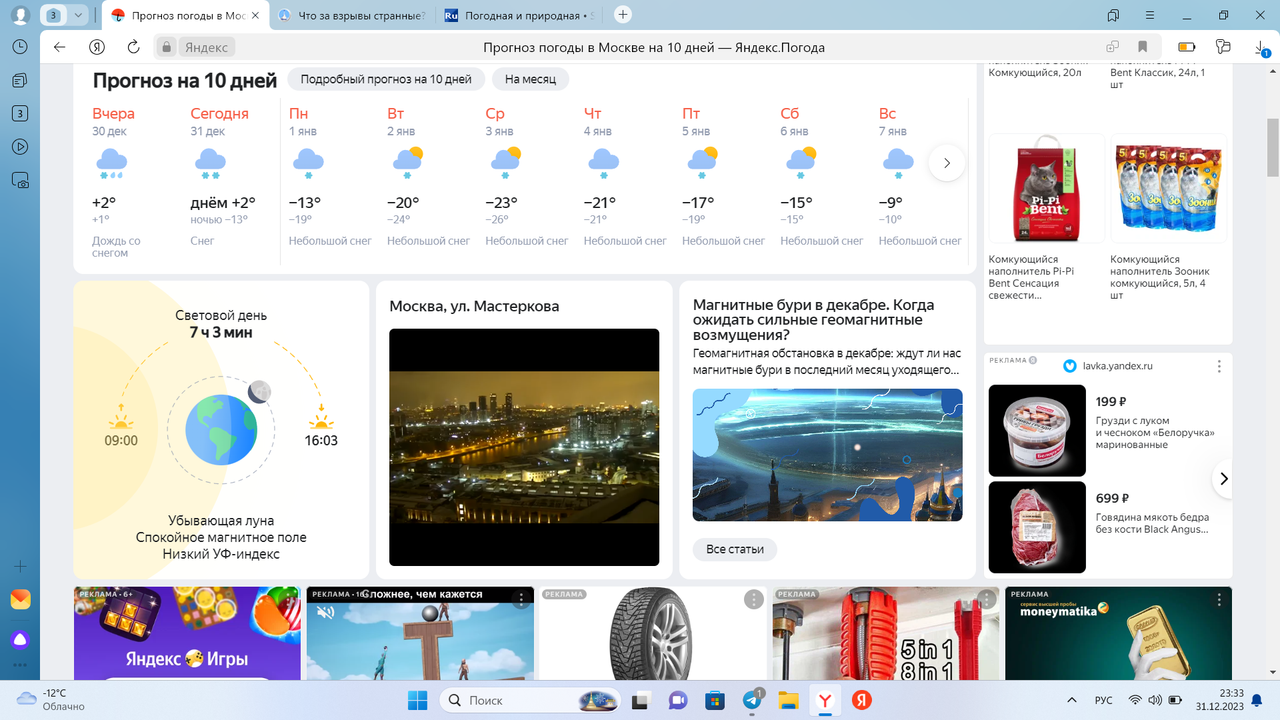Image resolution: width=1280 pixels, height=720 pixels.
Task: Click the address bar page title
Action: [x=654, y=47]
